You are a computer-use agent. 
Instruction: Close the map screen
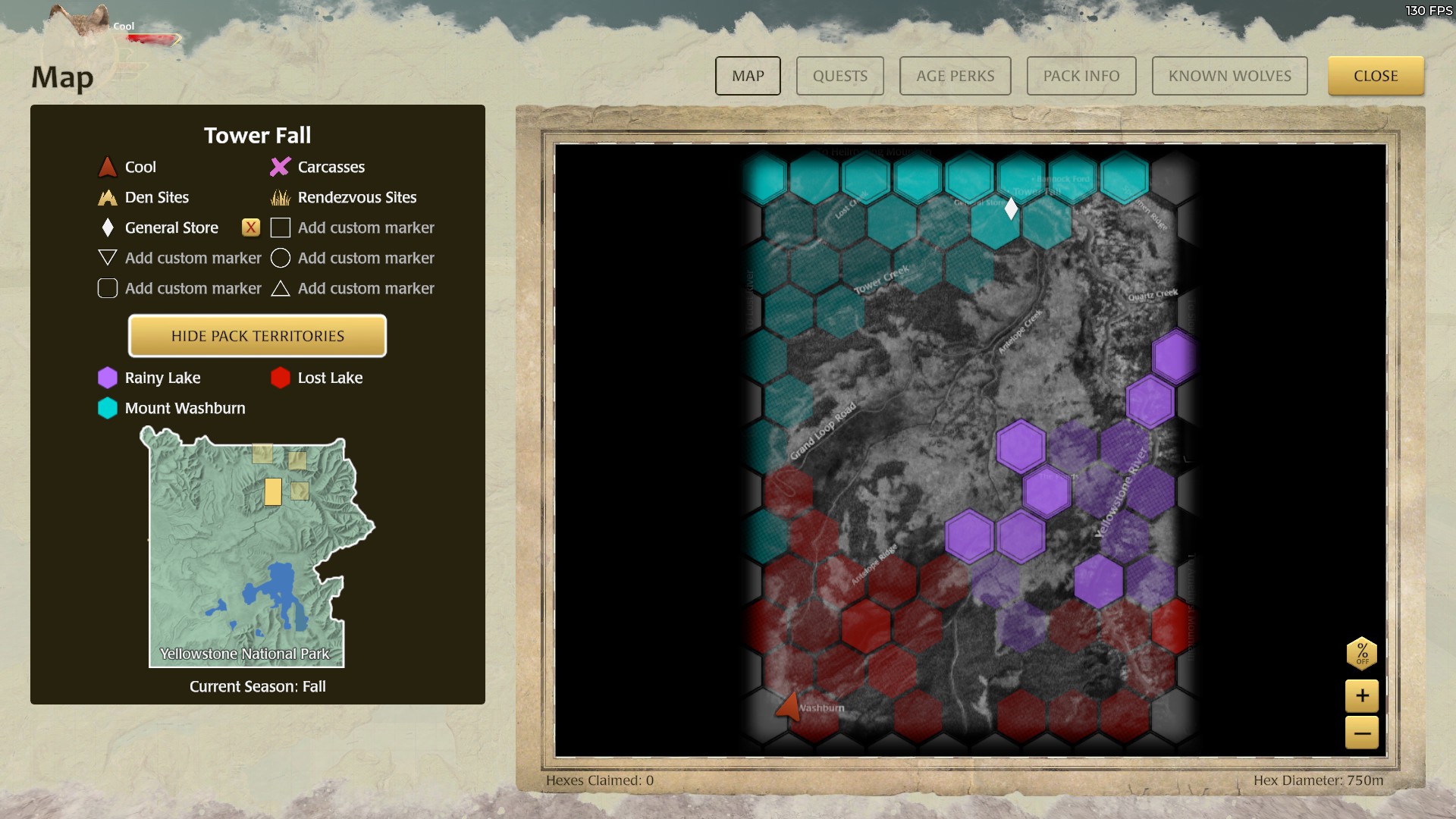[x=1376, y=76]
